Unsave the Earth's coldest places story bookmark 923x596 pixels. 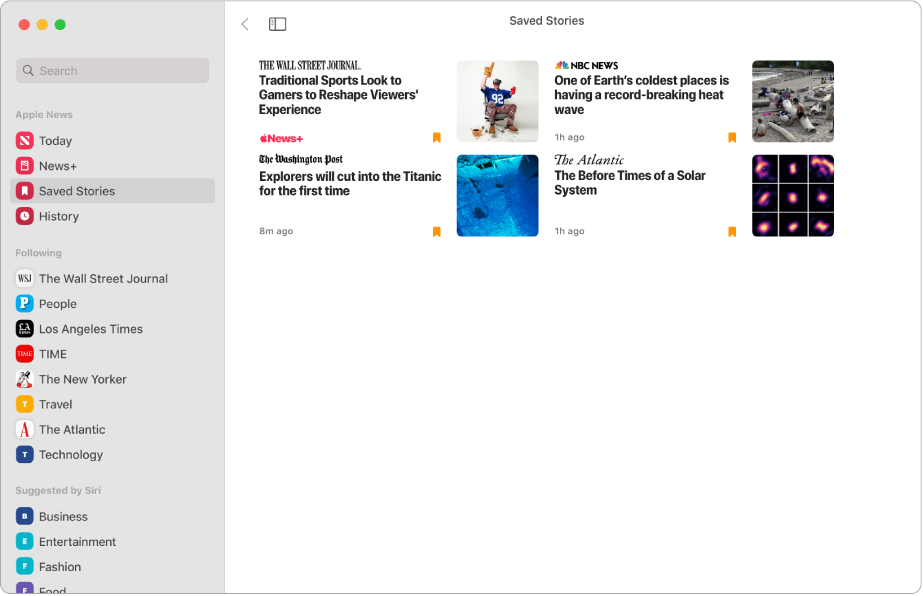732,138
